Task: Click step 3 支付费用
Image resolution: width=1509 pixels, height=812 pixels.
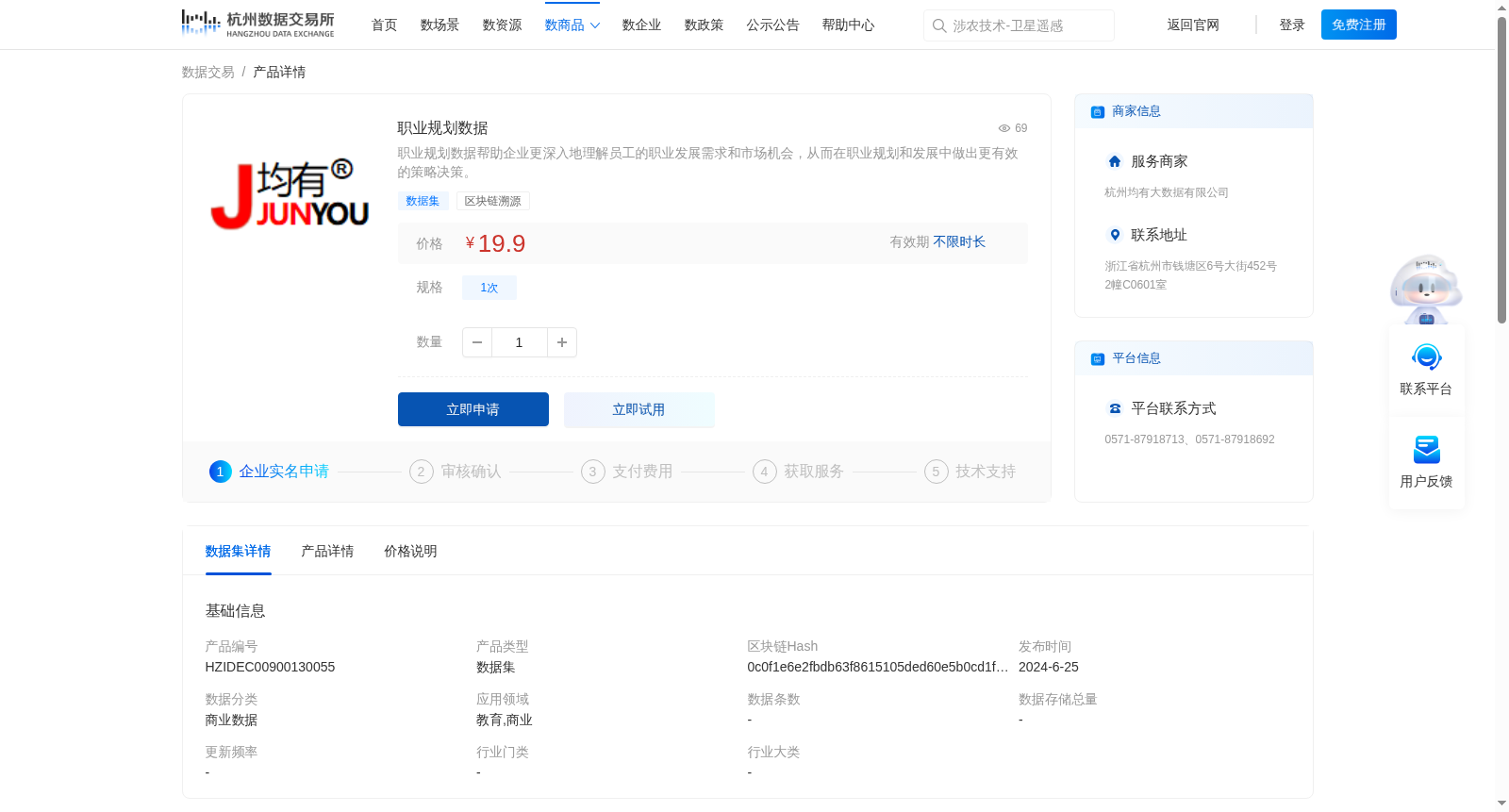Action: click(627, 472)
